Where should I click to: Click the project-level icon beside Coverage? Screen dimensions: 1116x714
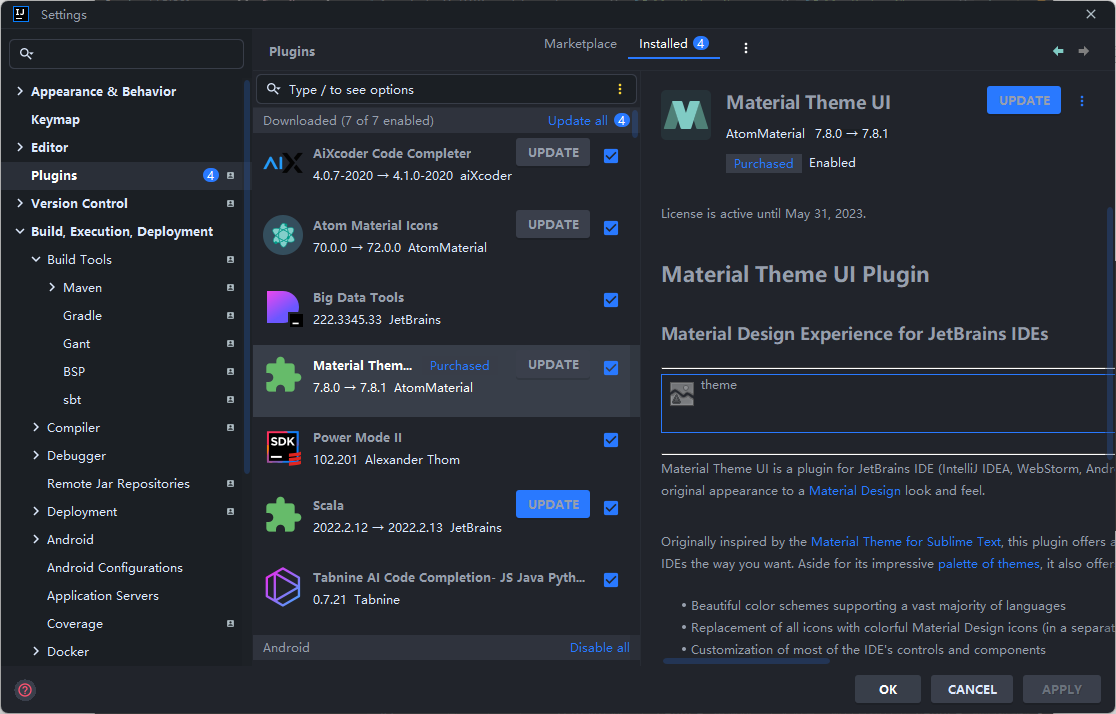pyautogui.click(x=230, y=624)
